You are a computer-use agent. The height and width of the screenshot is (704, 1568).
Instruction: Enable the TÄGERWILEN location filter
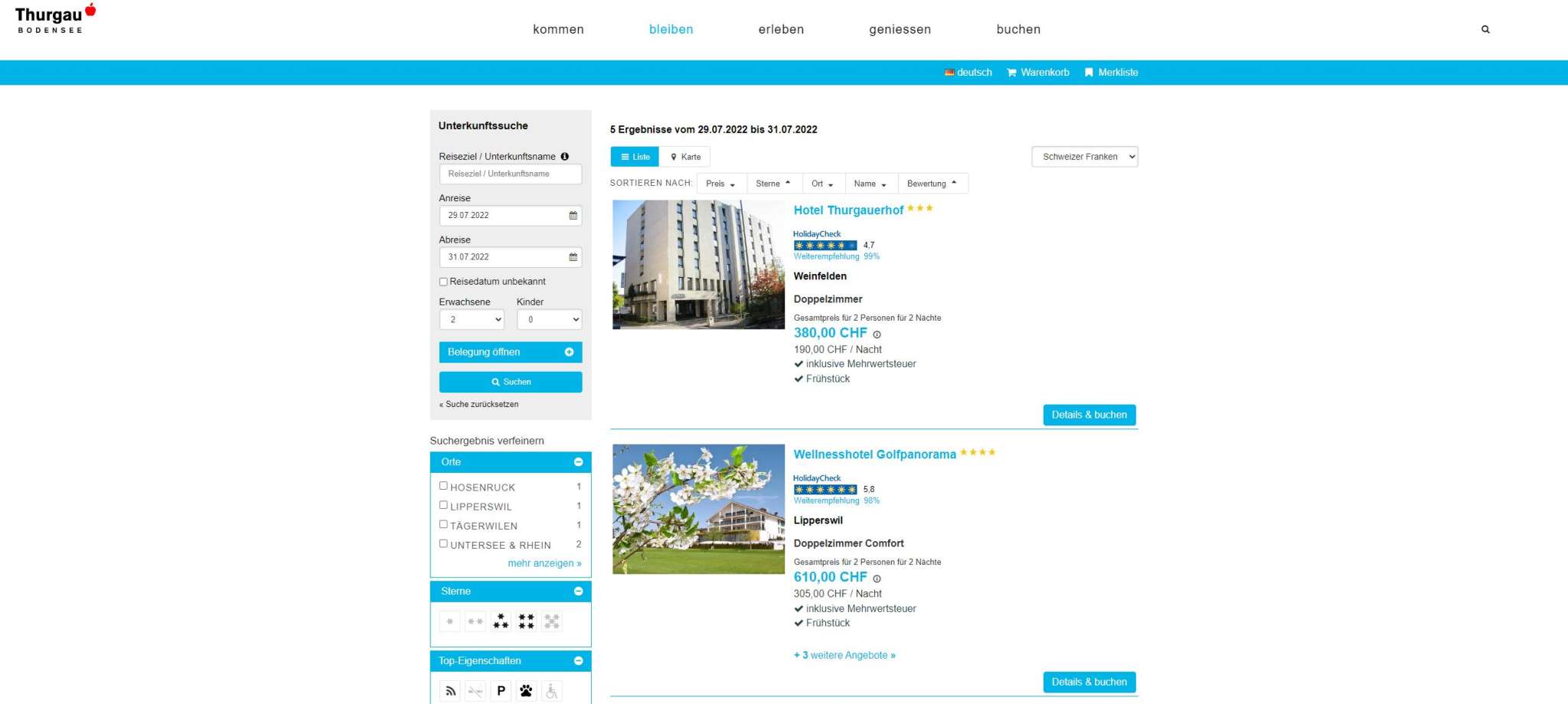pos(443,524)
